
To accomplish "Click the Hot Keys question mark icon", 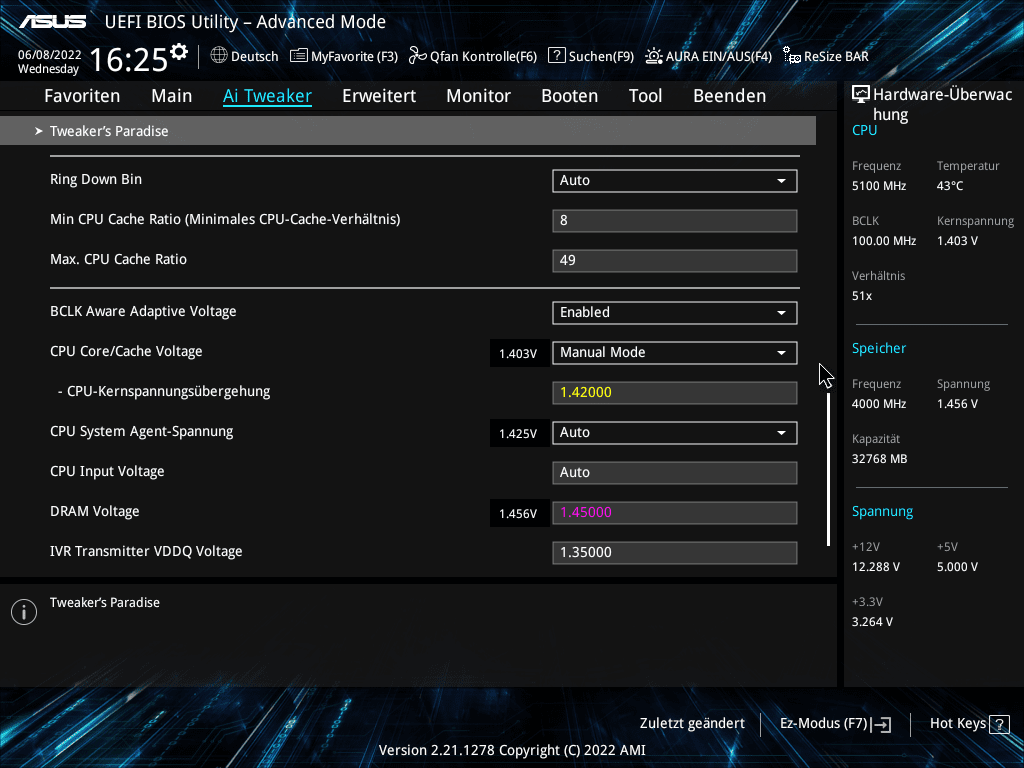I will 999,724.
